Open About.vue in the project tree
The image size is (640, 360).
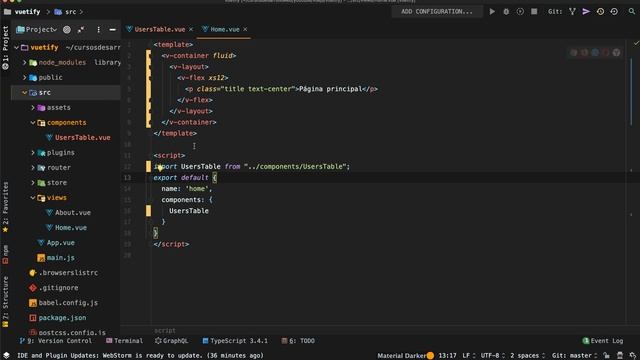(x=73, y=213)
